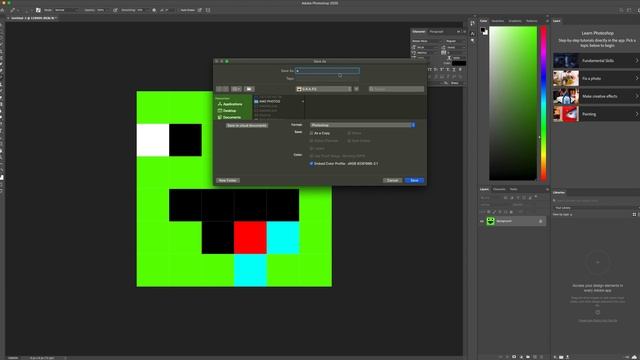The image size is (640, 360).
Task: Apply Strikethrough in Character panel
Action: (x=460, y=70)
